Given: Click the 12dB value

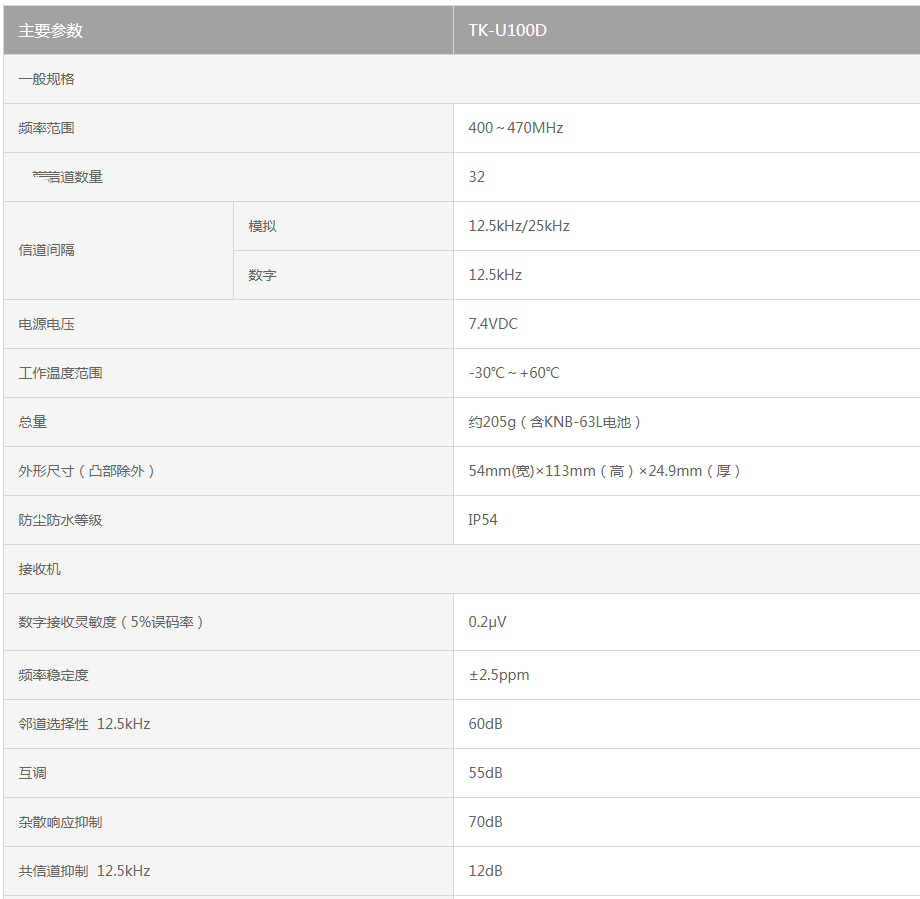Looking at the screenshot, I should (485, 871).
